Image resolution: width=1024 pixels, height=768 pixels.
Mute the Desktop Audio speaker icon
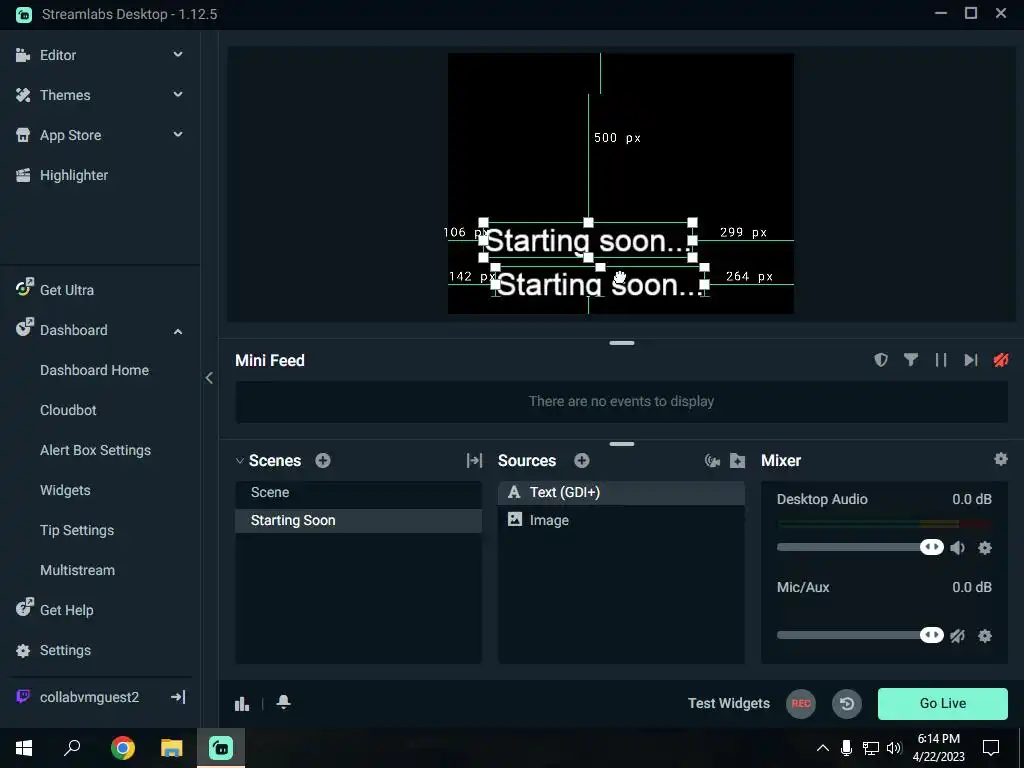click(958, 548)
